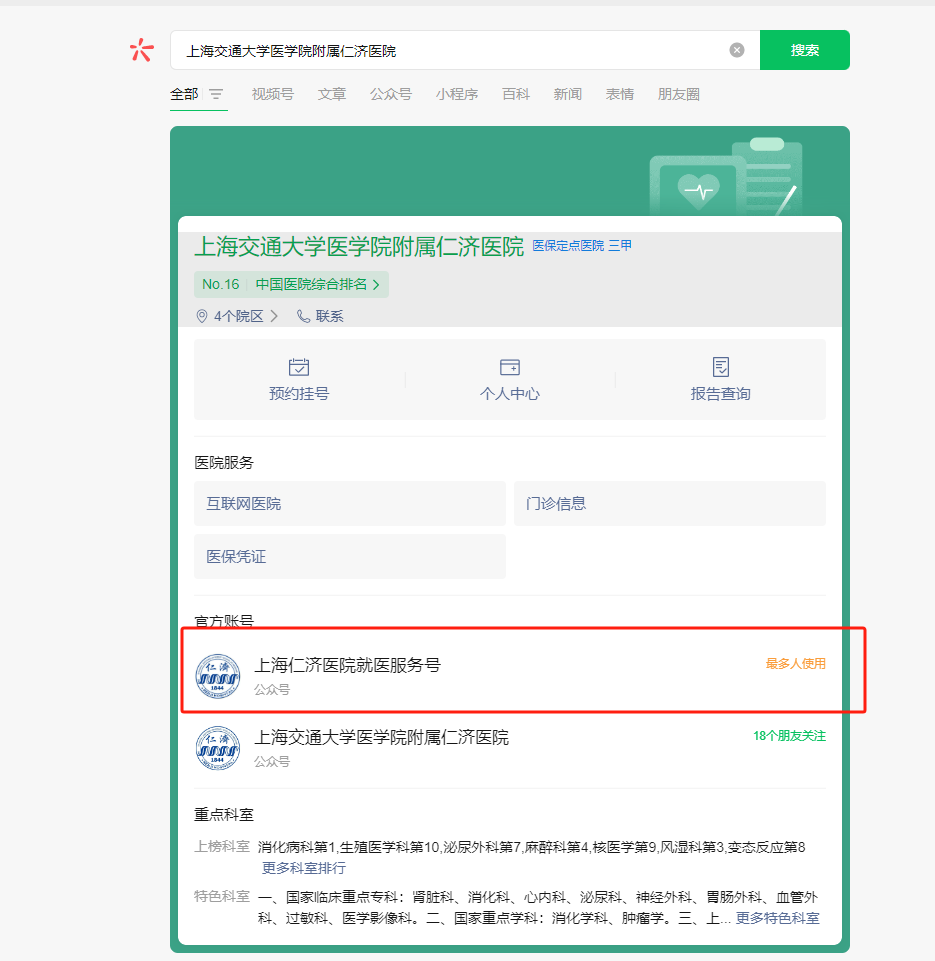Switch to the 朋友圈 tab

[678, 94]
